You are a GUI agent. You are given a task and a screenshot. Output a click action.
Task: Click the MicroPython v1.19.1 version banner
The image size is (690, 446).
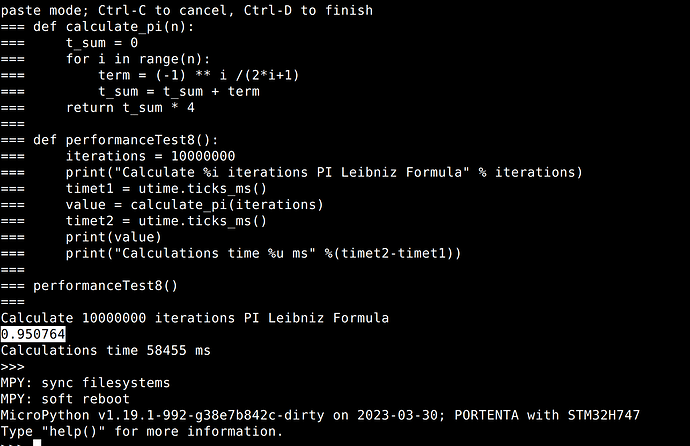320,415
